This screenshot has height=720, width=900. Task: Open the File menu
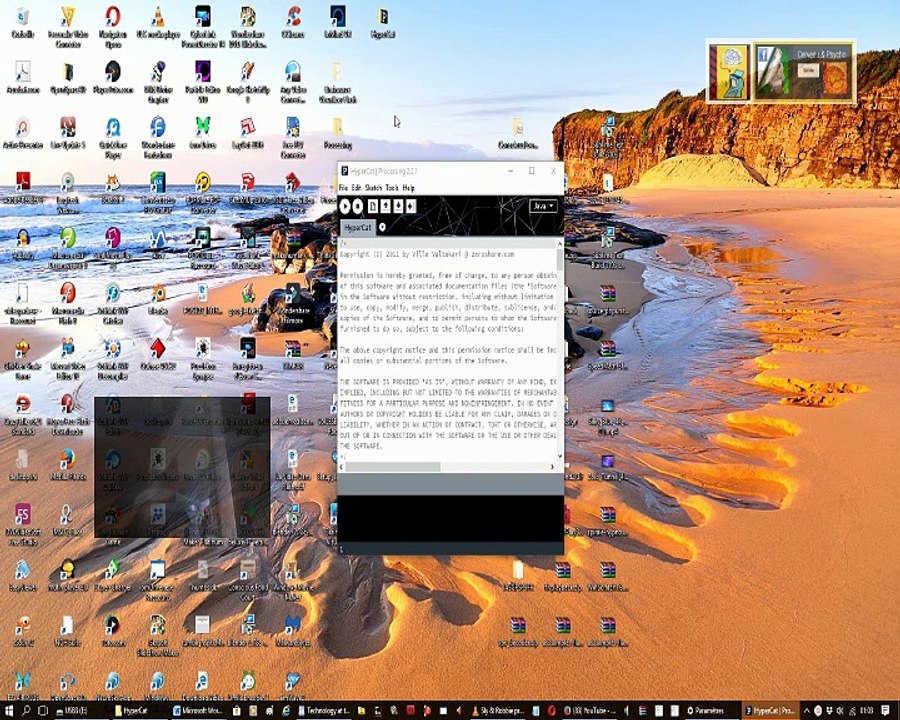(x=343, y=188)
